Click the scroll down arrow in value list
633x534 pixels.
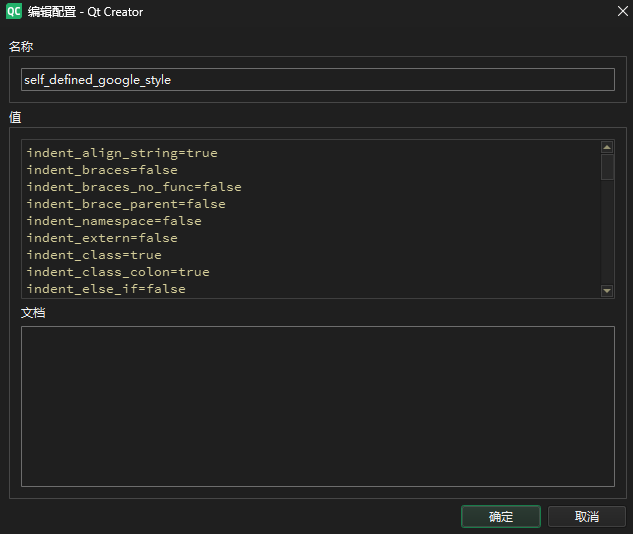click(x=607, y=290)
